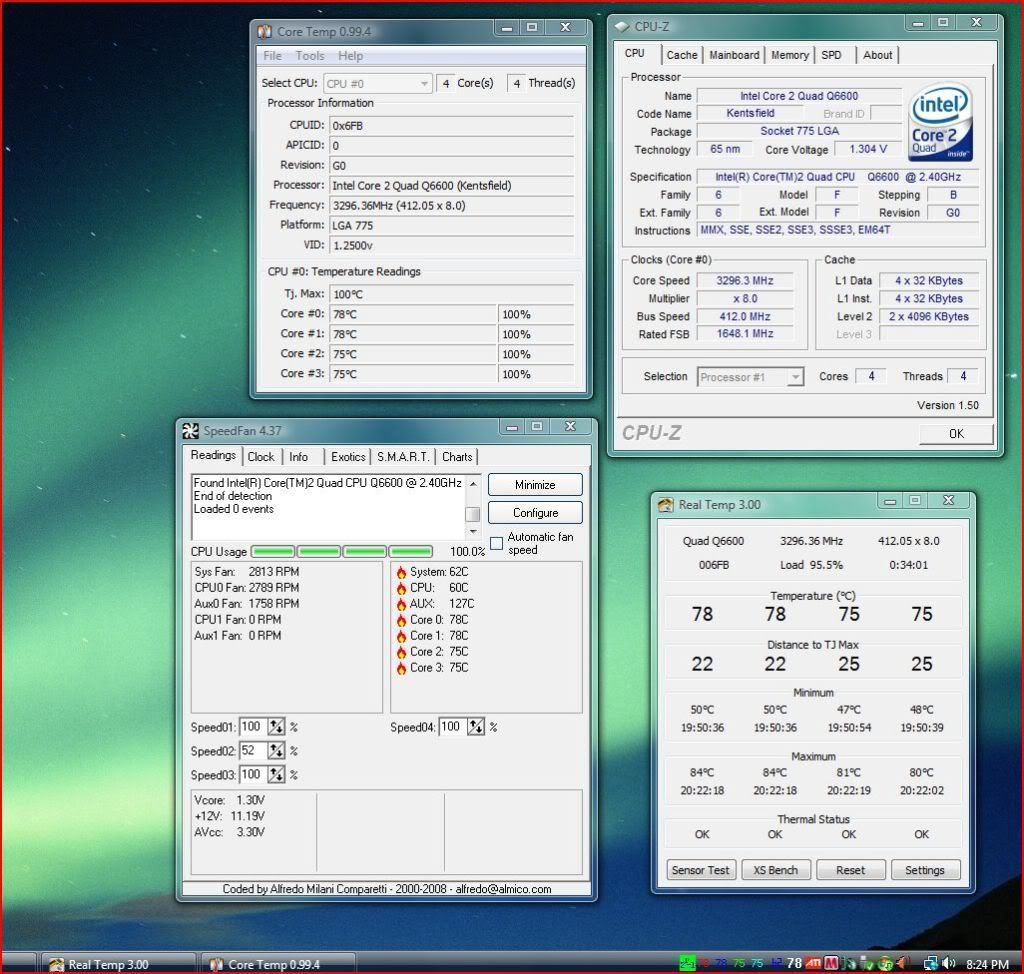Viewport: 1024px width, 974px height.
Task: Click Reset in Real Temp
Action: (850, 870)
